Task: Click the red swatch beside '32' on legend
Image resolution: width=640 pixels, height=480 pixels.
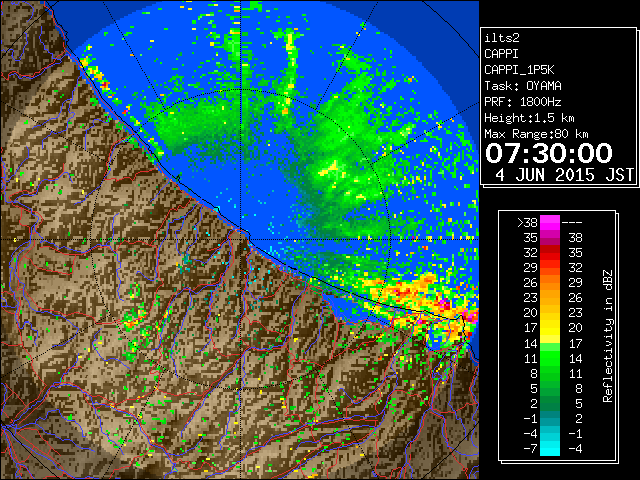Action: 550,253
